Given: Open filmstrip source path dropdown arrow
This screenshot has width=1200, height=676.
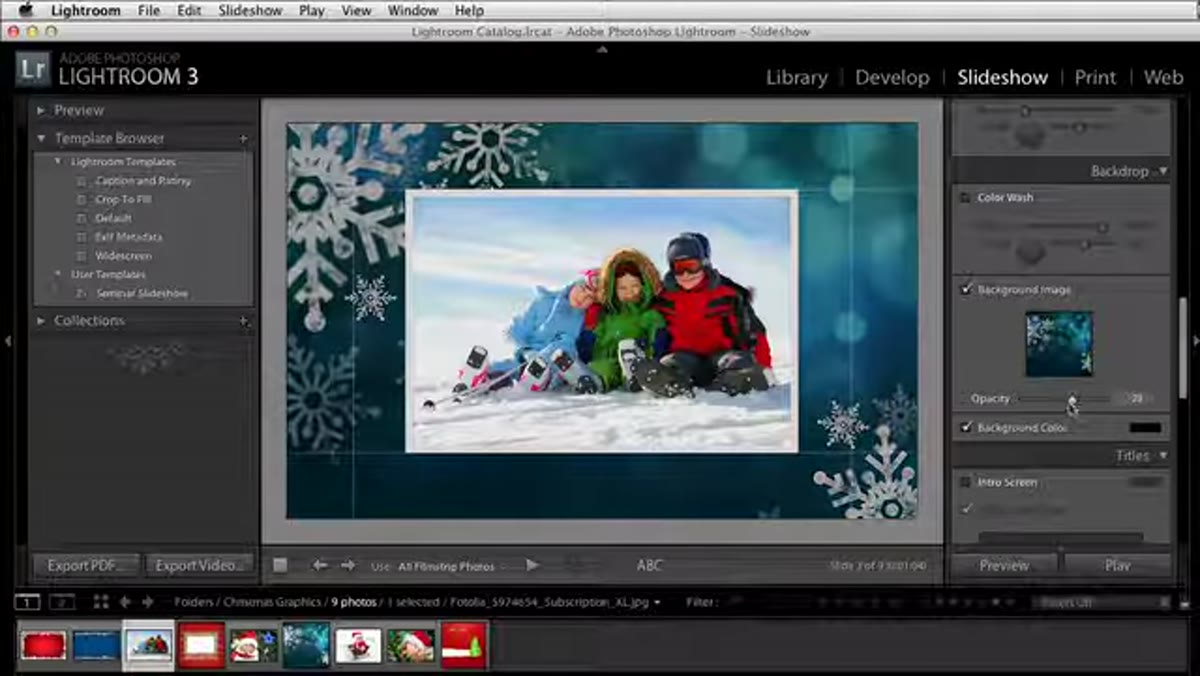Looking at the screenshot, I should [x=657, y=603].
